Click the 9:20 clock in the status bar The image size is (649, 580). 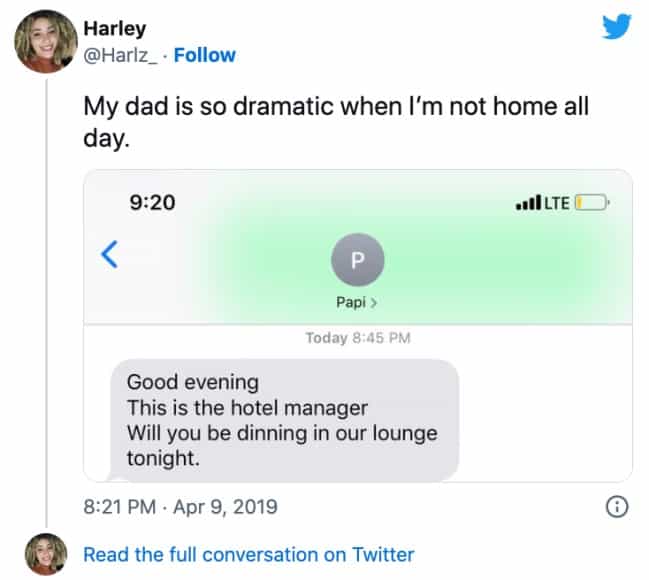pos(152,202)
